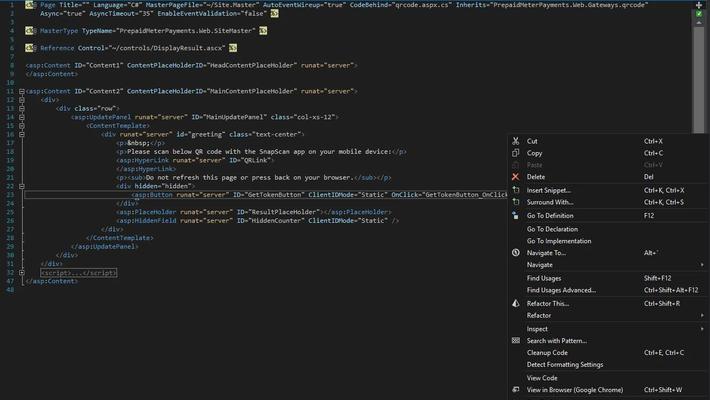Collapse the MainUpdatePanel block
Screen dimensions: 710x400
(x=21, y=117)
